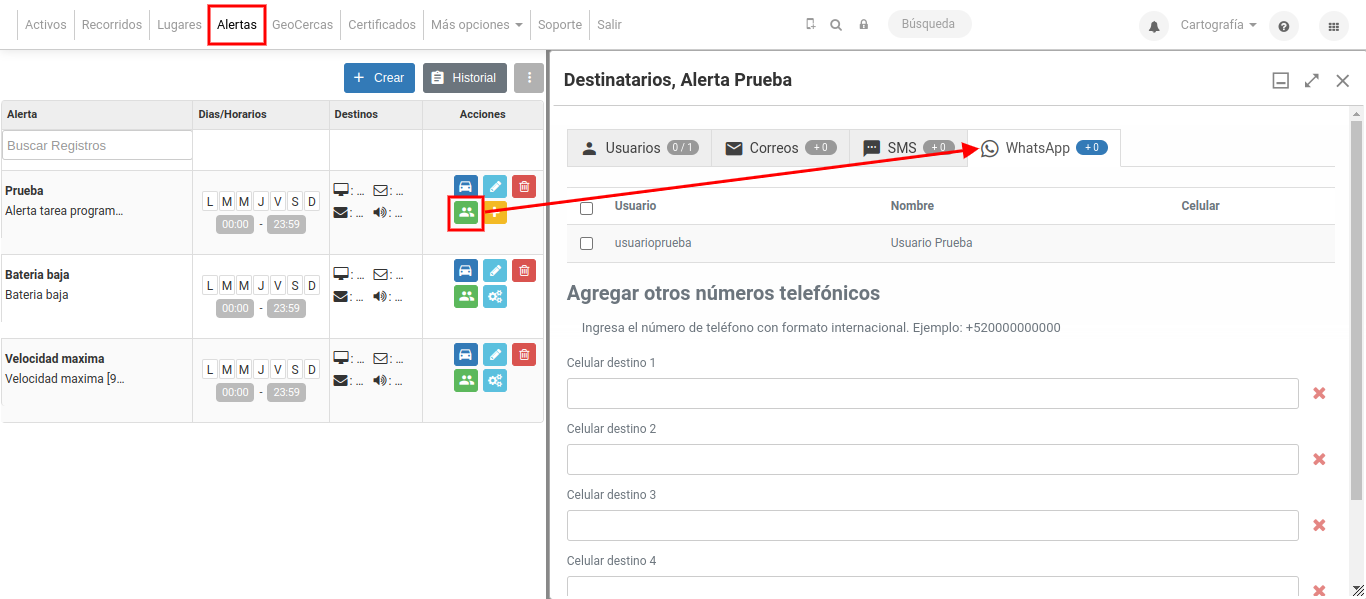Image resolution: width=1366 pixels, height=599 pixels.
Task: Open recipients for Velocidad maxima alert
Action: (x=466, y=380)
